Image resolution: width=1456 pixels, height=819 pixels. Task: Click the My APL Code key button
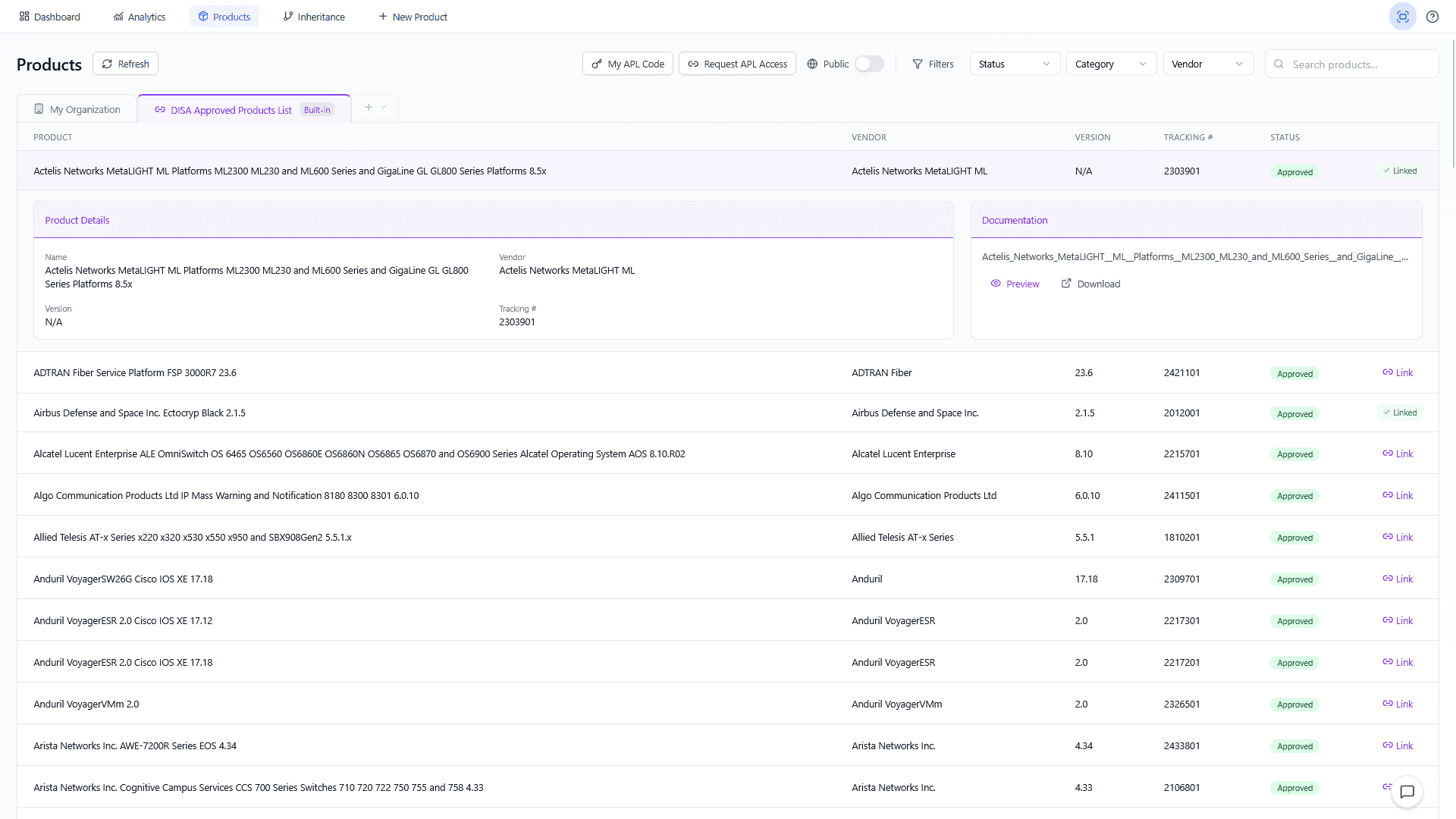[627, 64]
